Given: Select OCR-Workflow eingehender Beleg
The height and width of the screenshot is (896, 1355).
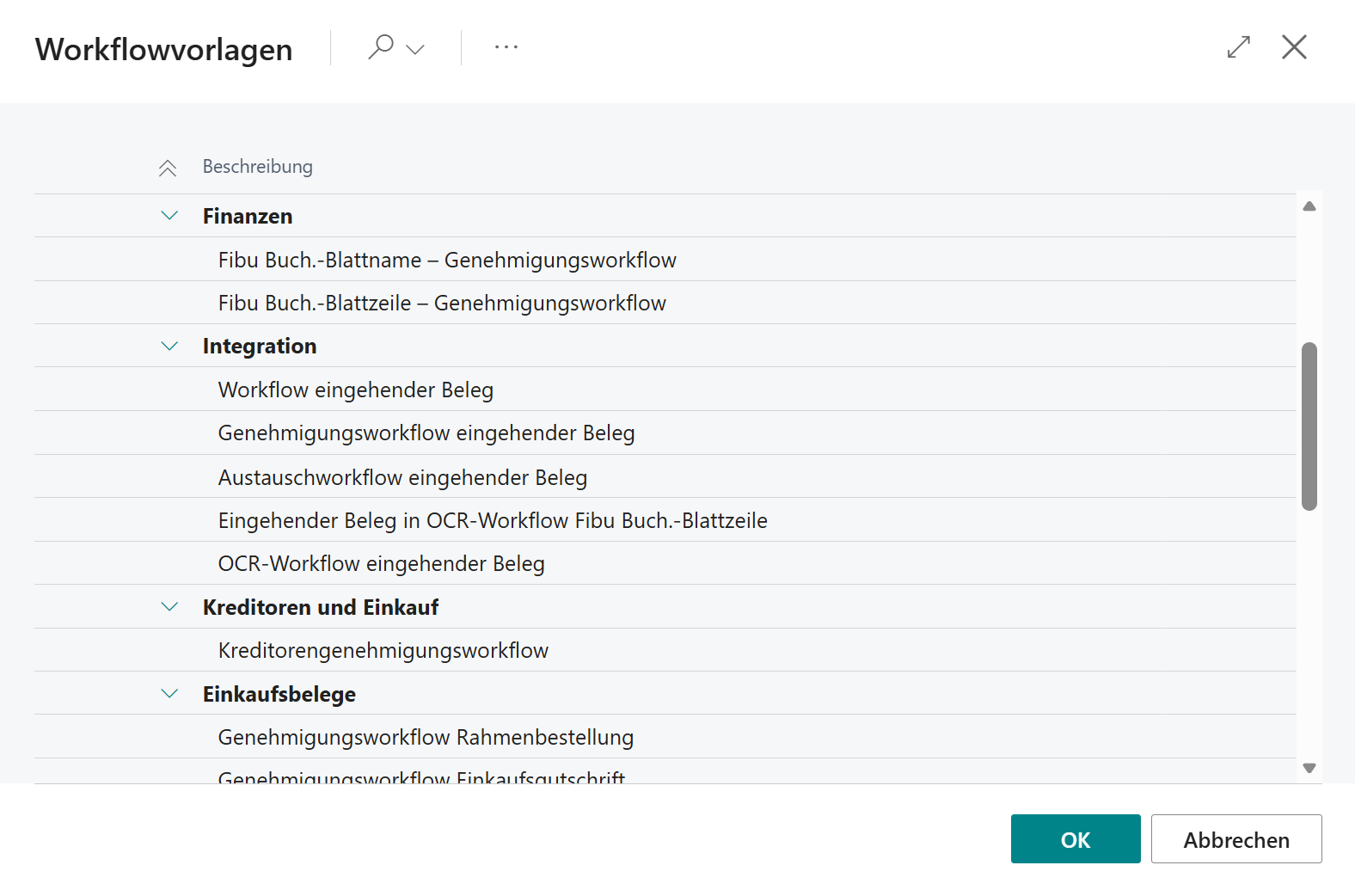Looking at the screenshot, I should point(665,563).
